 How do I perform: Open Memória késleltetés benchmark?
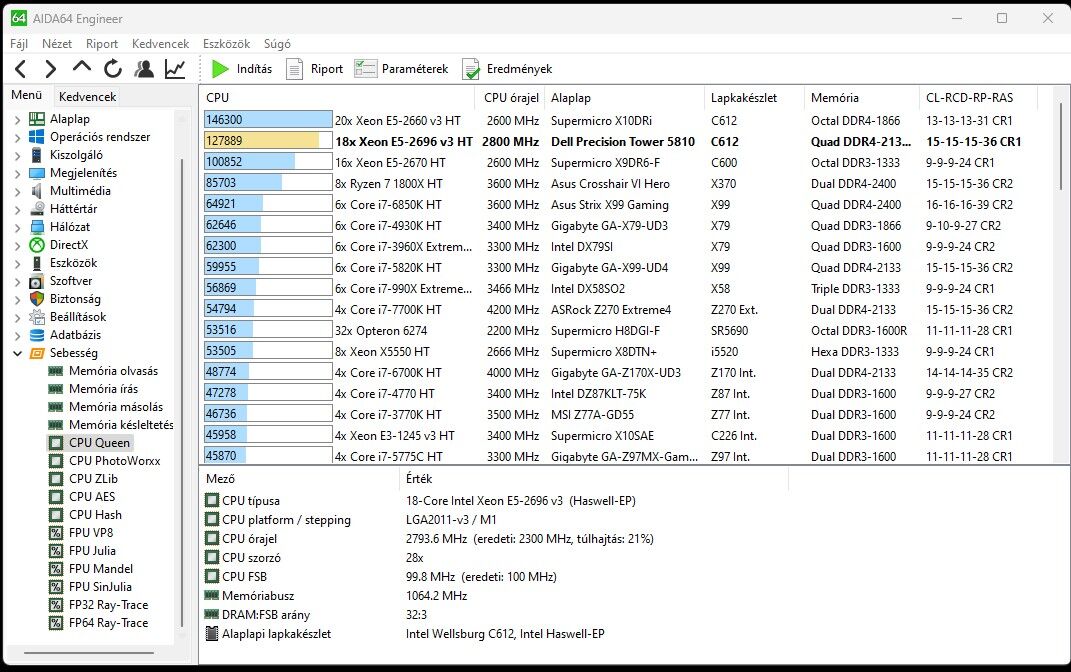click(x=121, y=425)
